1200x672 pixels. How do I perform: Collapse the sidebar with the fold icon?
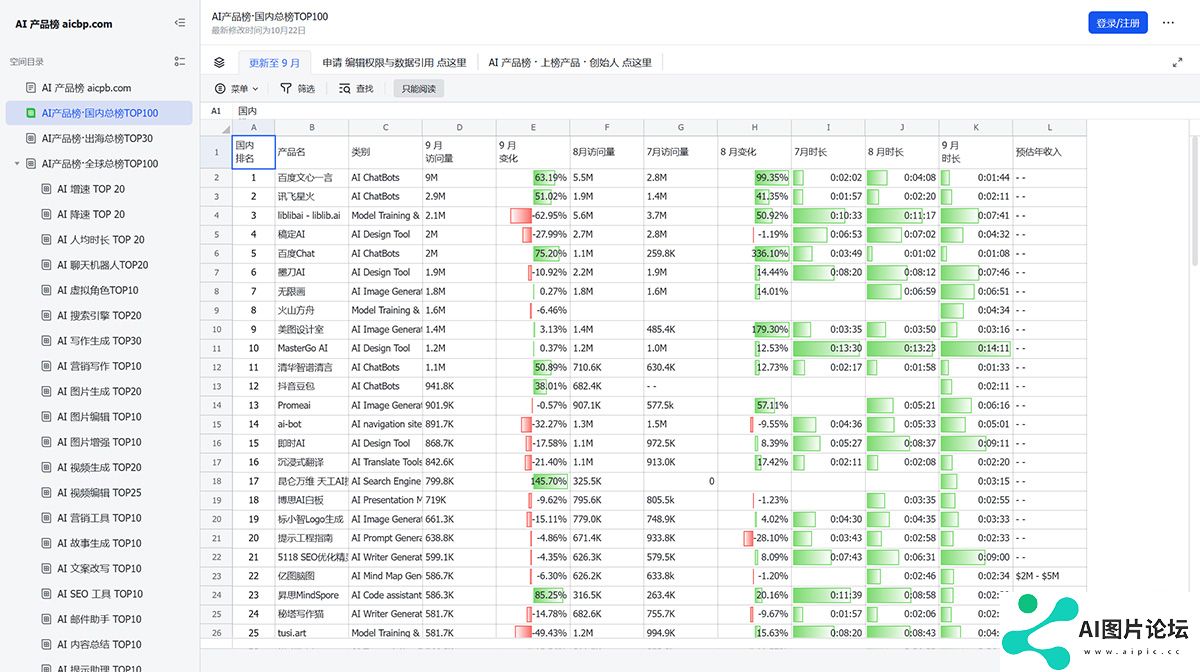(x=179, y=22)
